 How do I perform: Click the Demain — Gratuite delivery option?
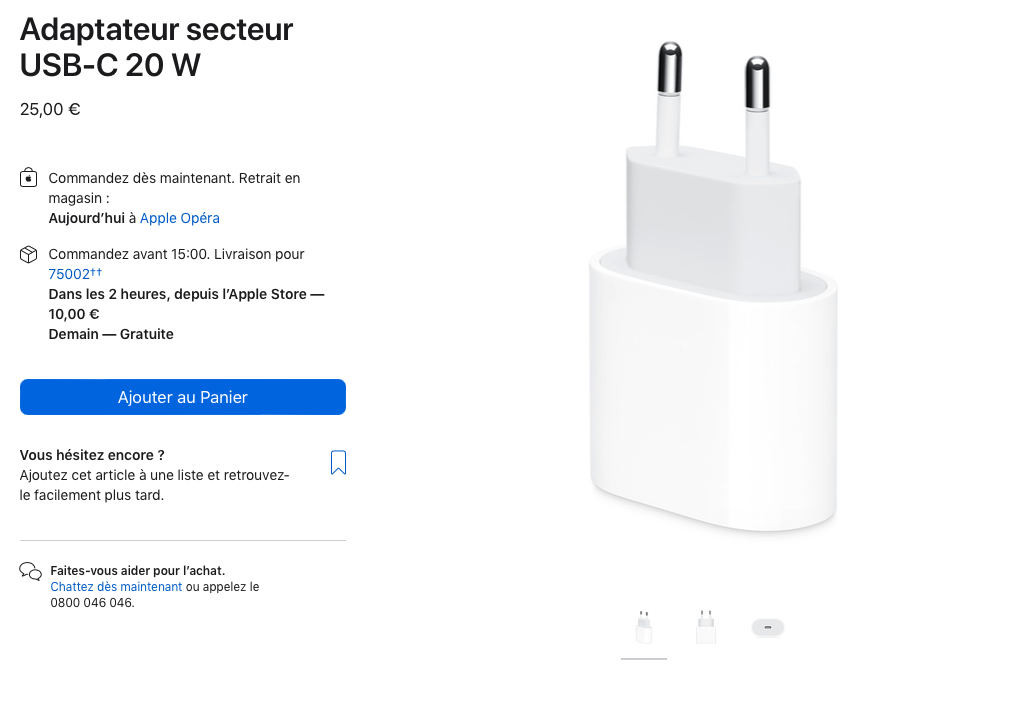click(x=111, y=334)
